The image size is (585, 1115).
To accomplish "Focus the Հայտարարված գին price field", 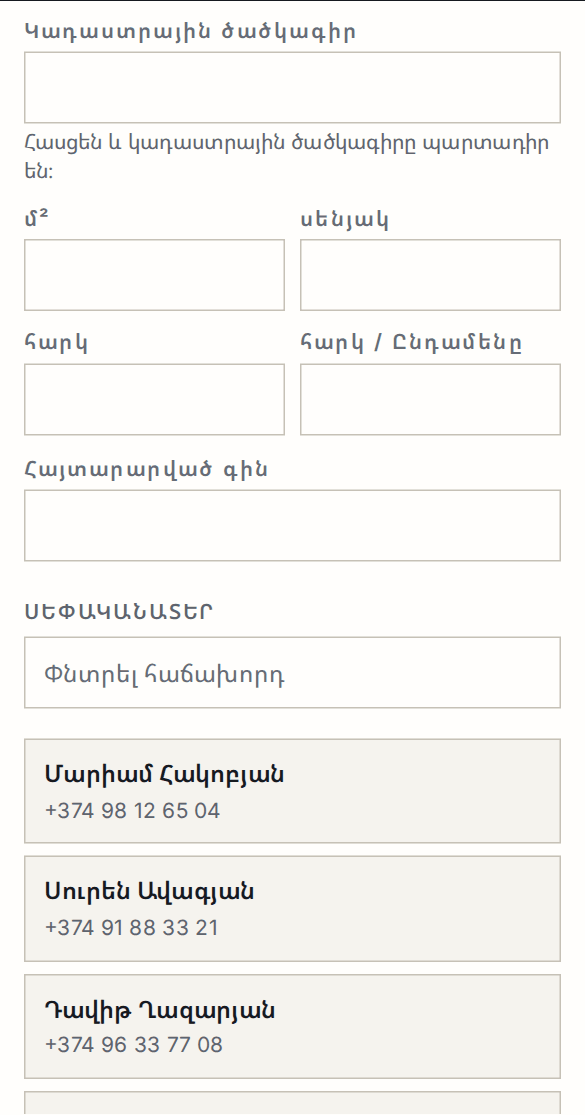I will pyautogui.click(x=292, y=525).
